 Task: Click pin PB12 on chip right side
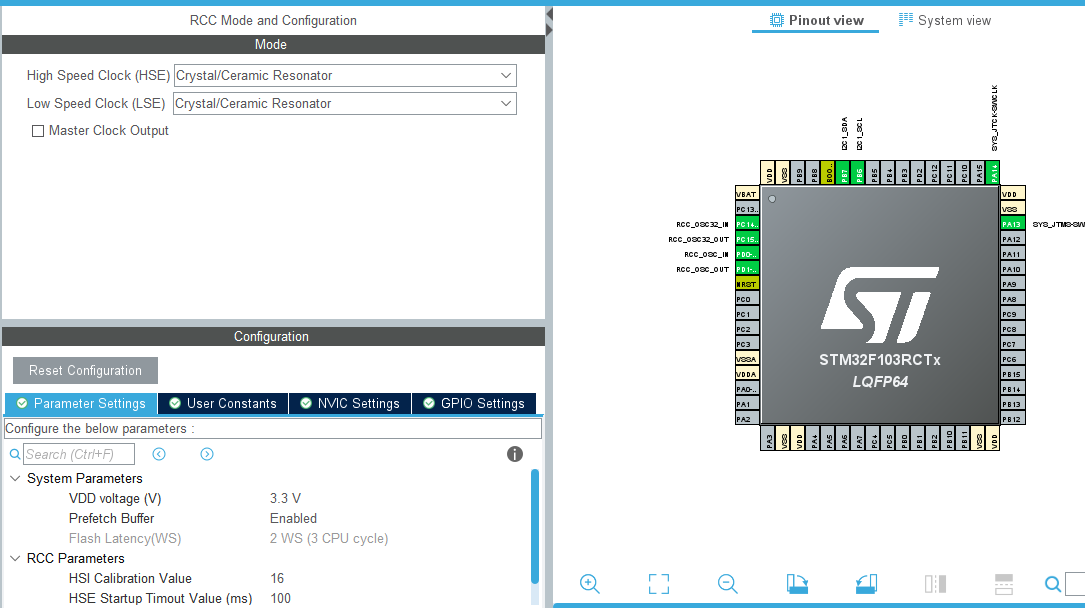[x=1013, y=419]
